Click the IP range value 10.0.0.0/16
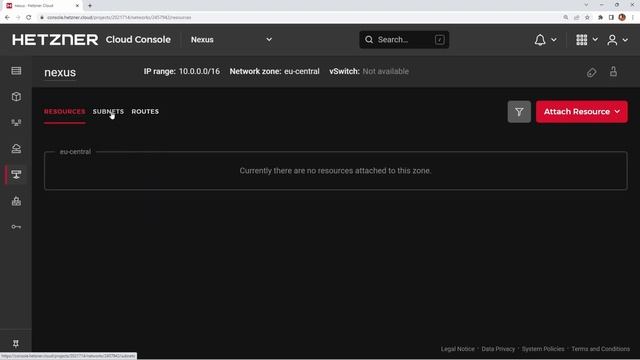 (x=199, y=71)
